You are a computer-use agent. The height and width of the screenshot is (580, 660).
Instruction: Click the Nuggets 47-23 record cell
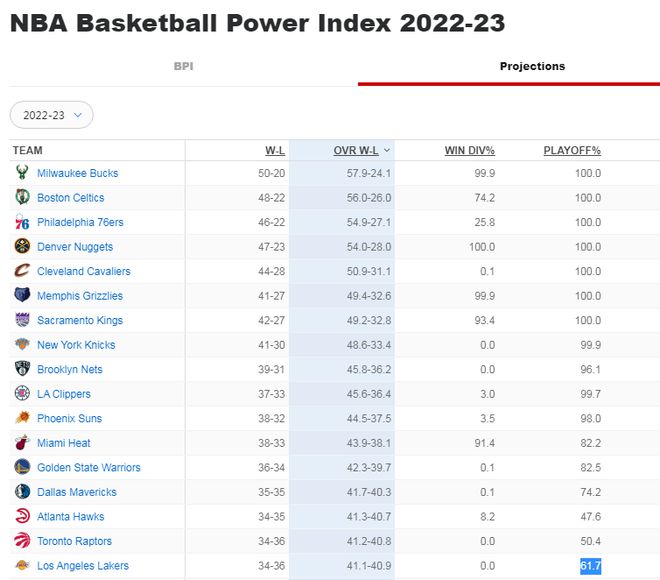point(271,247)
